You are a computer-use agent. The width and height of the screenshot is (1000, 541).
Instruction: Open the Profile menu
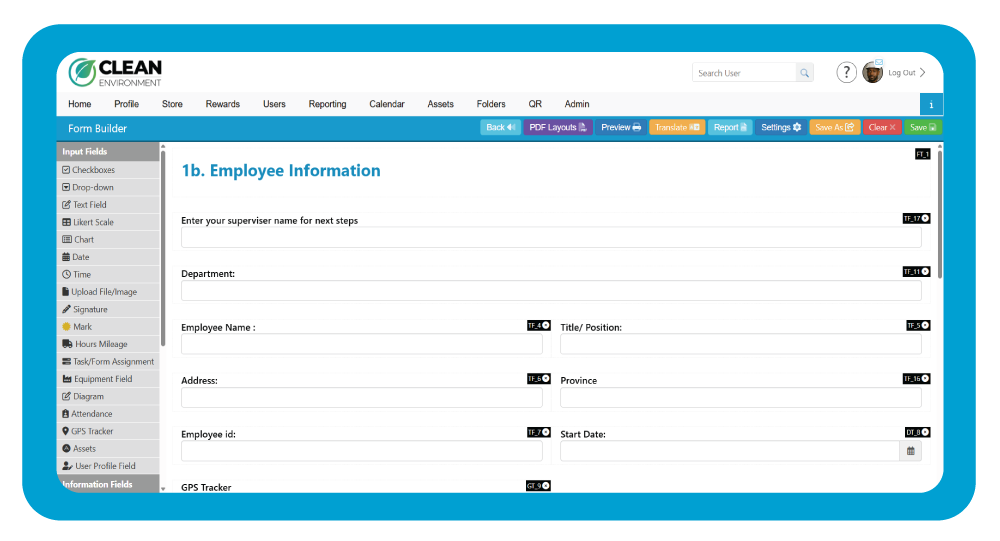click(126, 104)
